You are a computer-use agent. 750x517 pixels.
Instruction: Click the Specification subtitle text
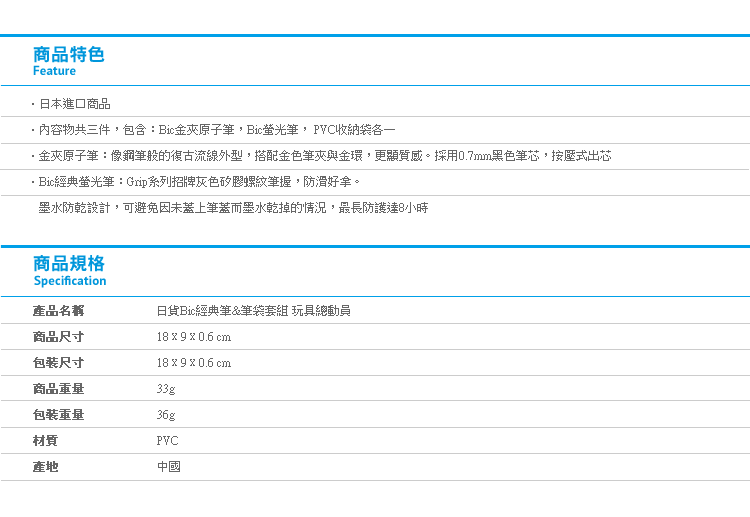pos(70,281)
